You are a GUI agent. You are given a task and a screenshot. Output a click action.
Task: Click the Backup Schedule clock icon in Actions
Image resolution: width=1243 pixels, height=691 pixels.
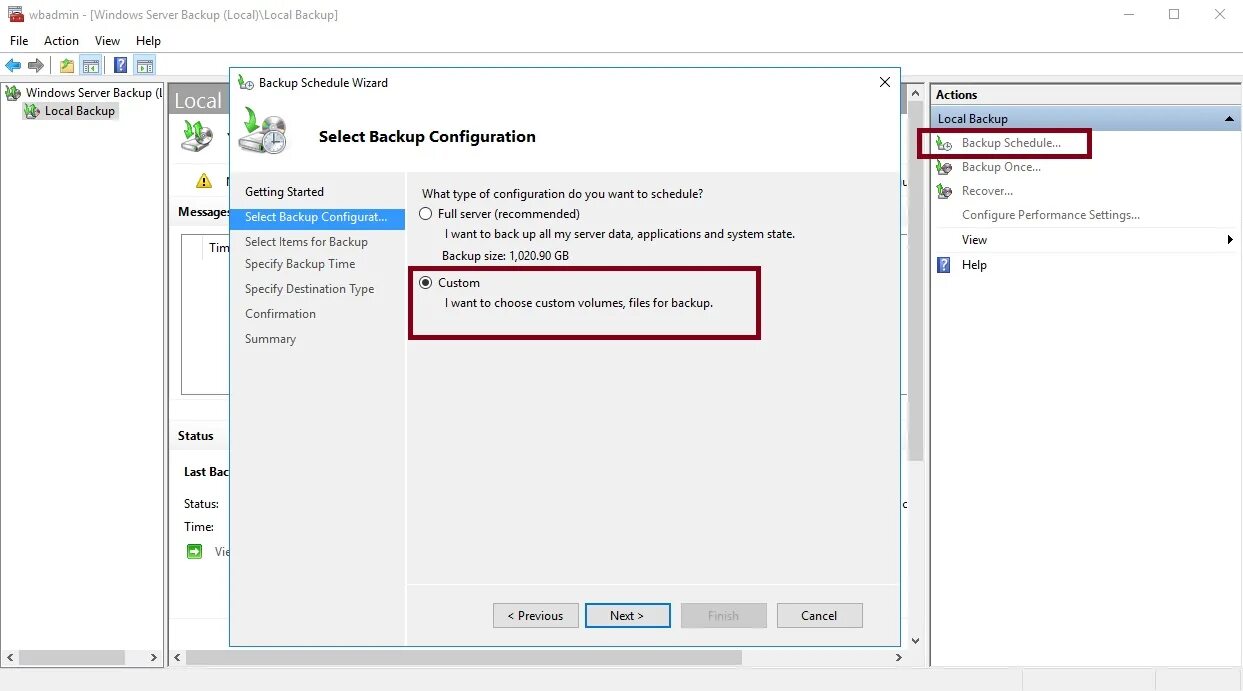944,144
